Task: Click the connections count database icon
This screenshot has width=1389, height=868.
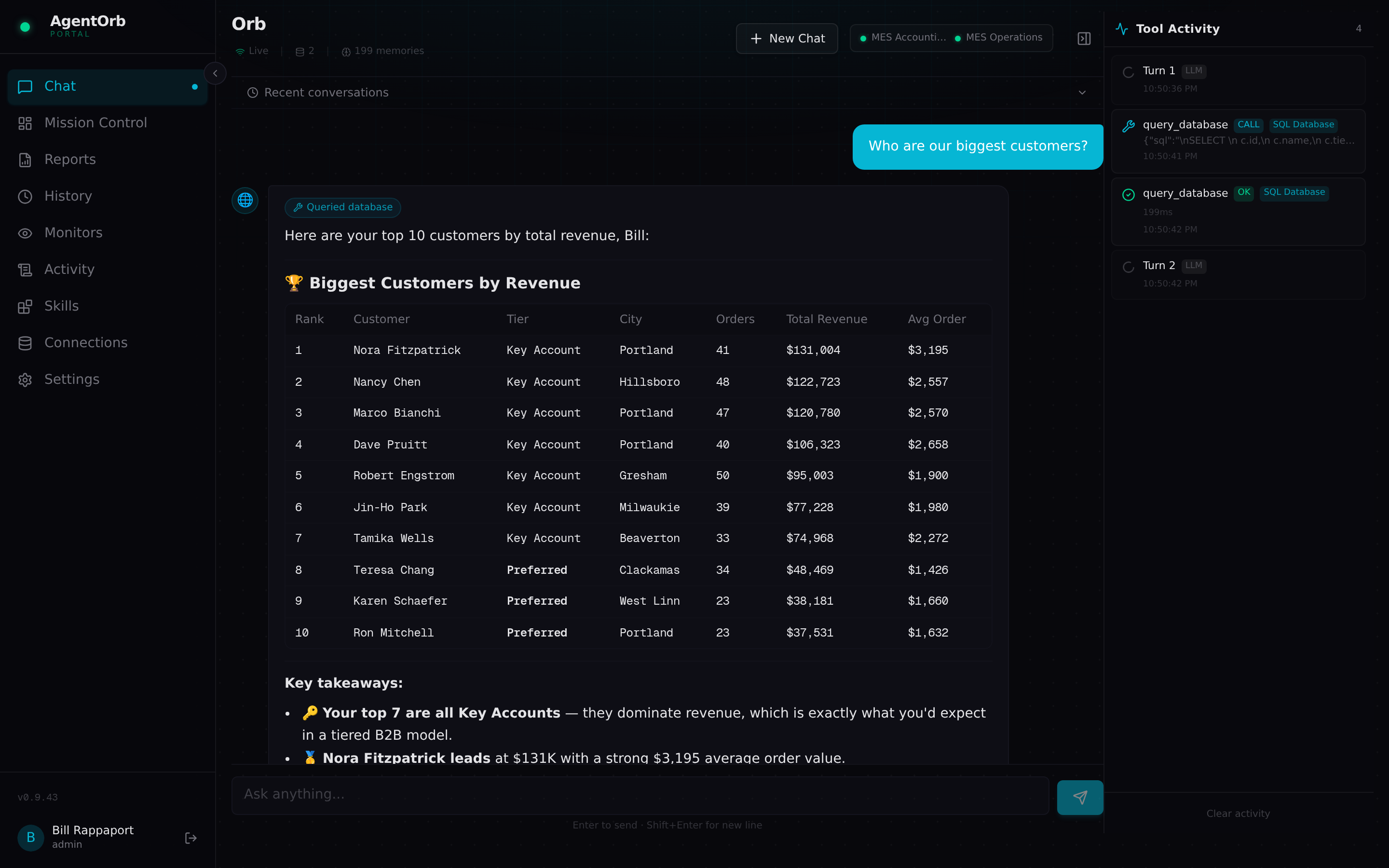Action: click(x=300, y=52)
